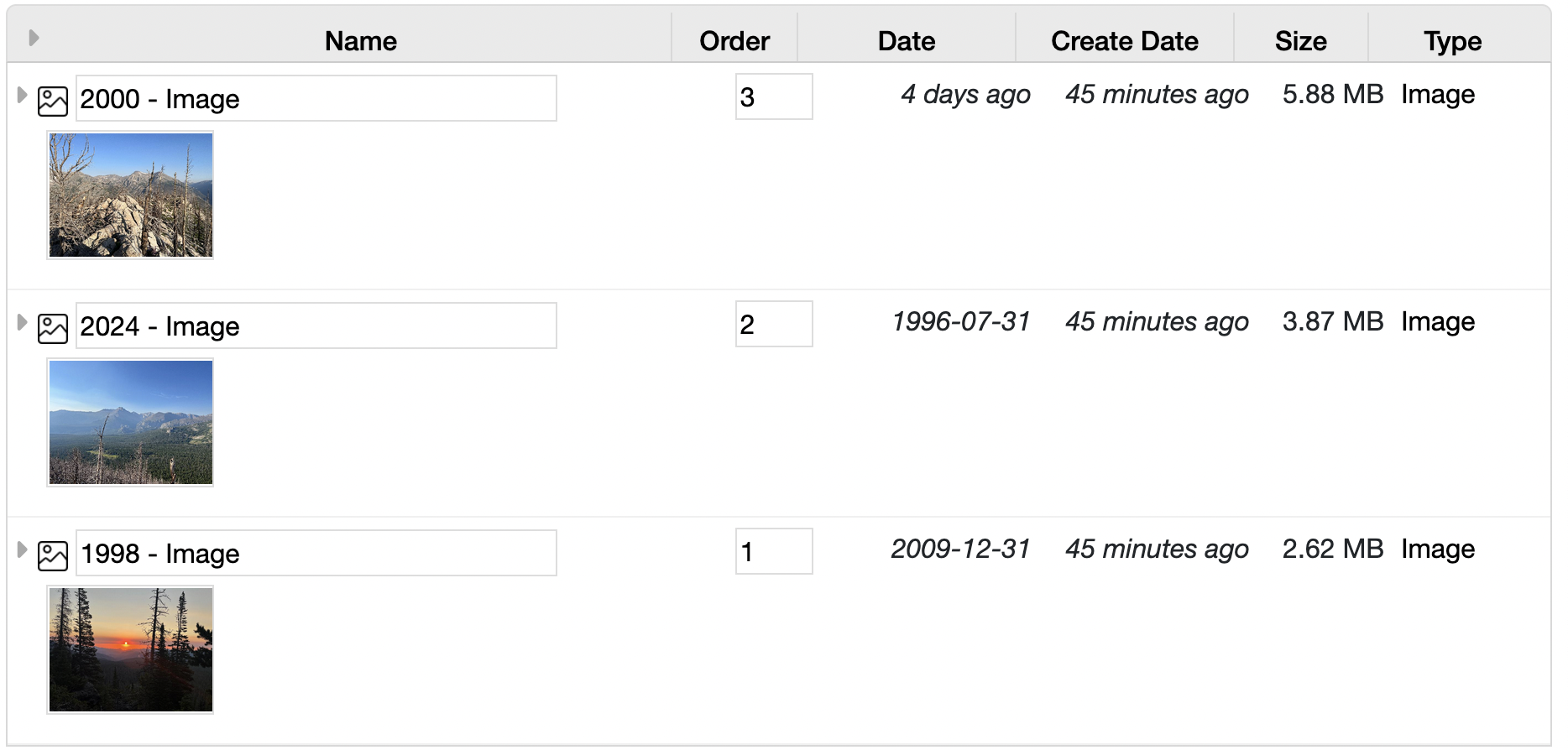Expand the 2024 - Image row

click(x=23, y=323)
